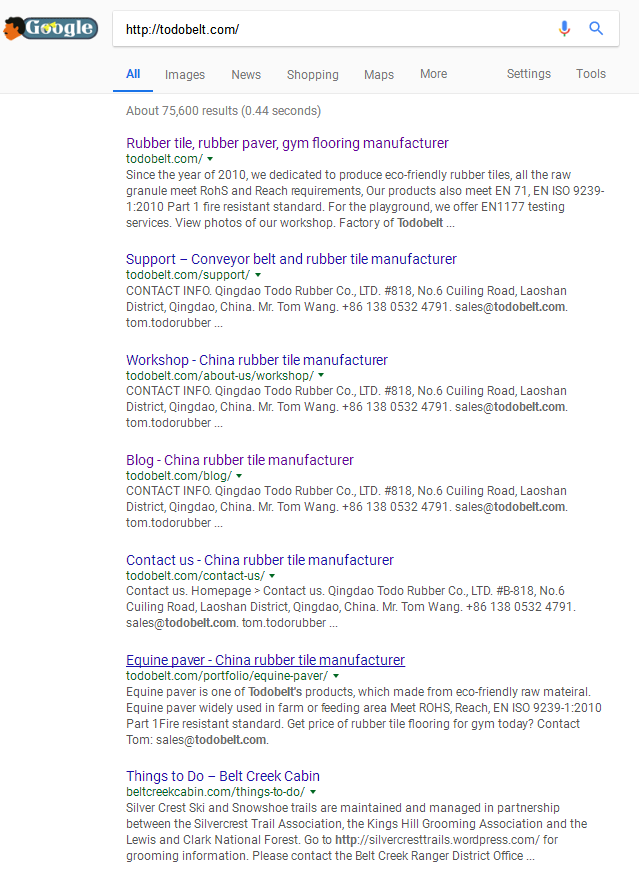Click the green URL beltcreekcabin.com/things-to-do/

[215, 792]
